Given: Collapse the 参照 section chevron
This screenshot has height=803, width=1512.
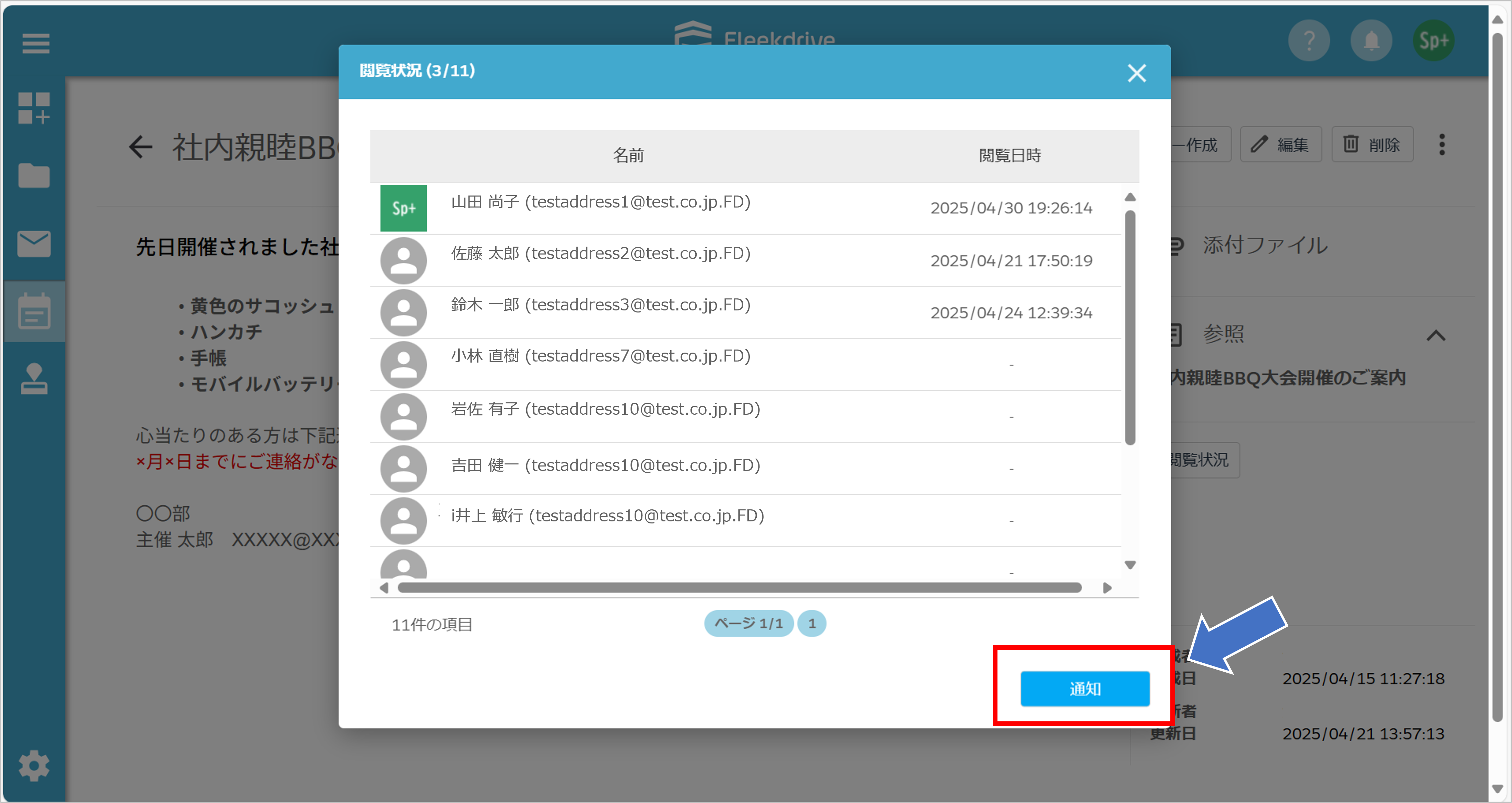Looking at the screenshot, I should pos(1436,336).
